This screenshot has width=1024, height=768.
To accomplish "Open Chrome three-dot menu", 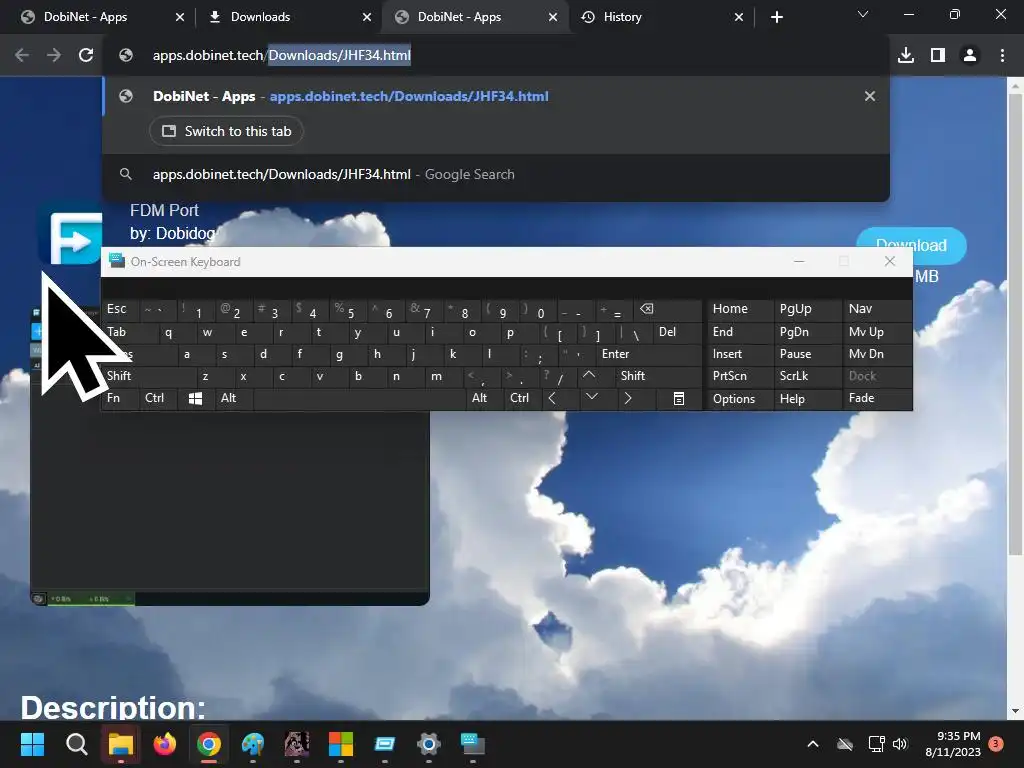I will coord(1002,56).
